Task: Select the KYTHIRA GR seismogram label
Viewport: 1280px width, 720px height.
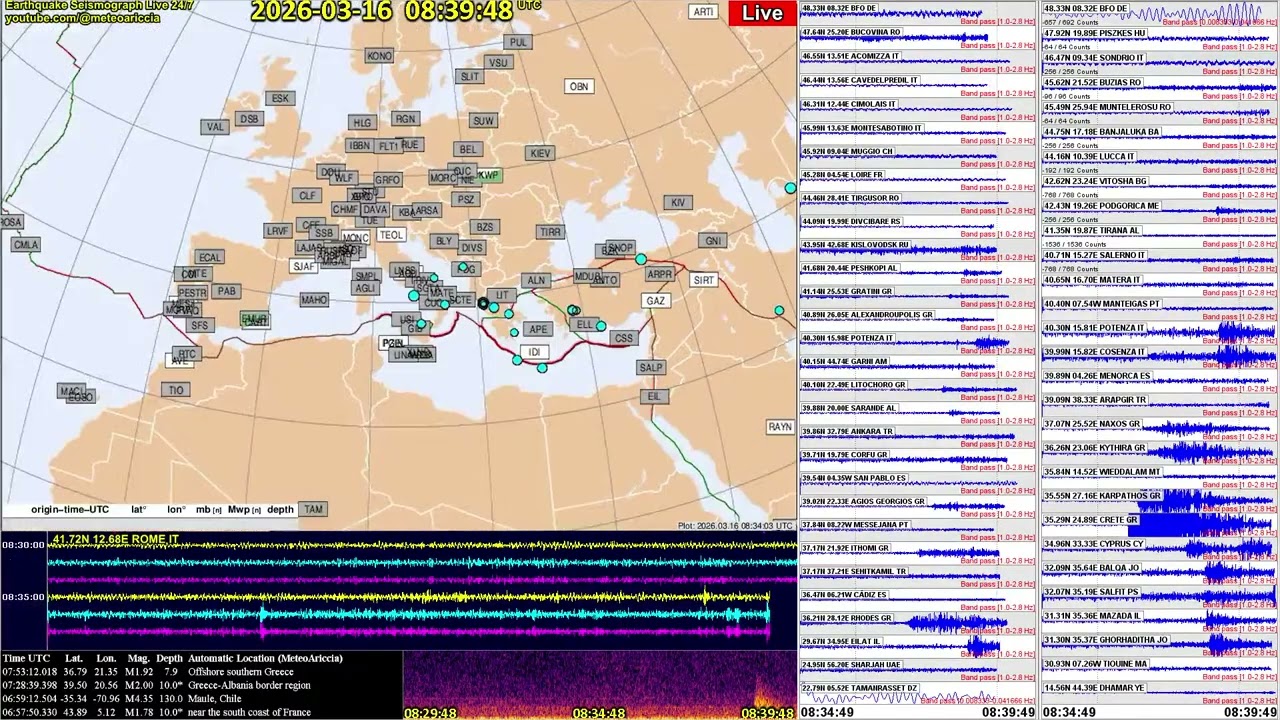Action: click(x=1094, y=448)
